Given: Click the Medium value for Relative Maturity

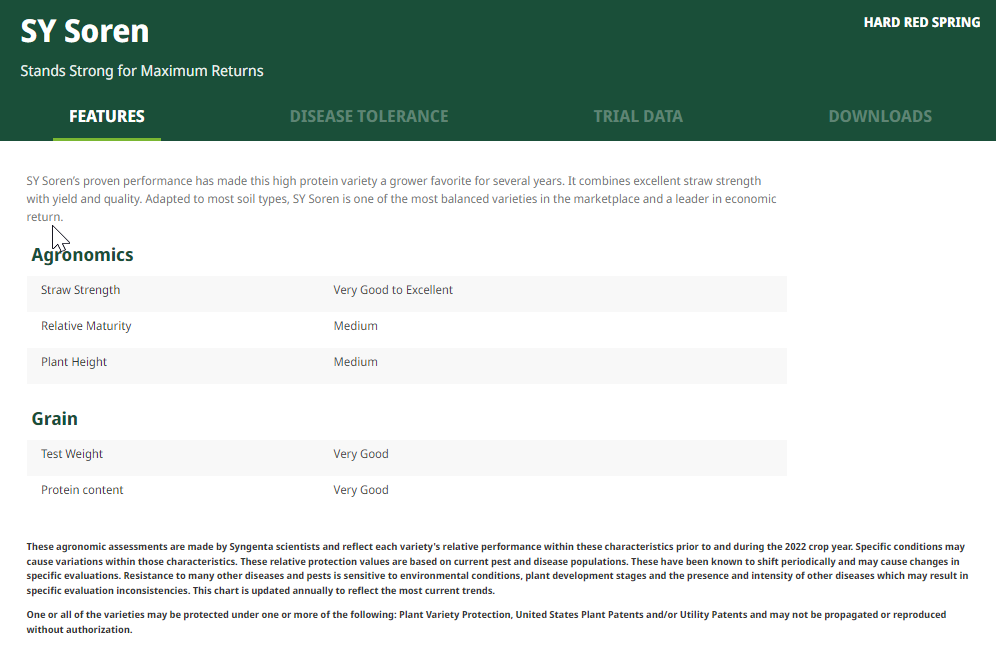Looking at the screenshot, I should (356, 326).
